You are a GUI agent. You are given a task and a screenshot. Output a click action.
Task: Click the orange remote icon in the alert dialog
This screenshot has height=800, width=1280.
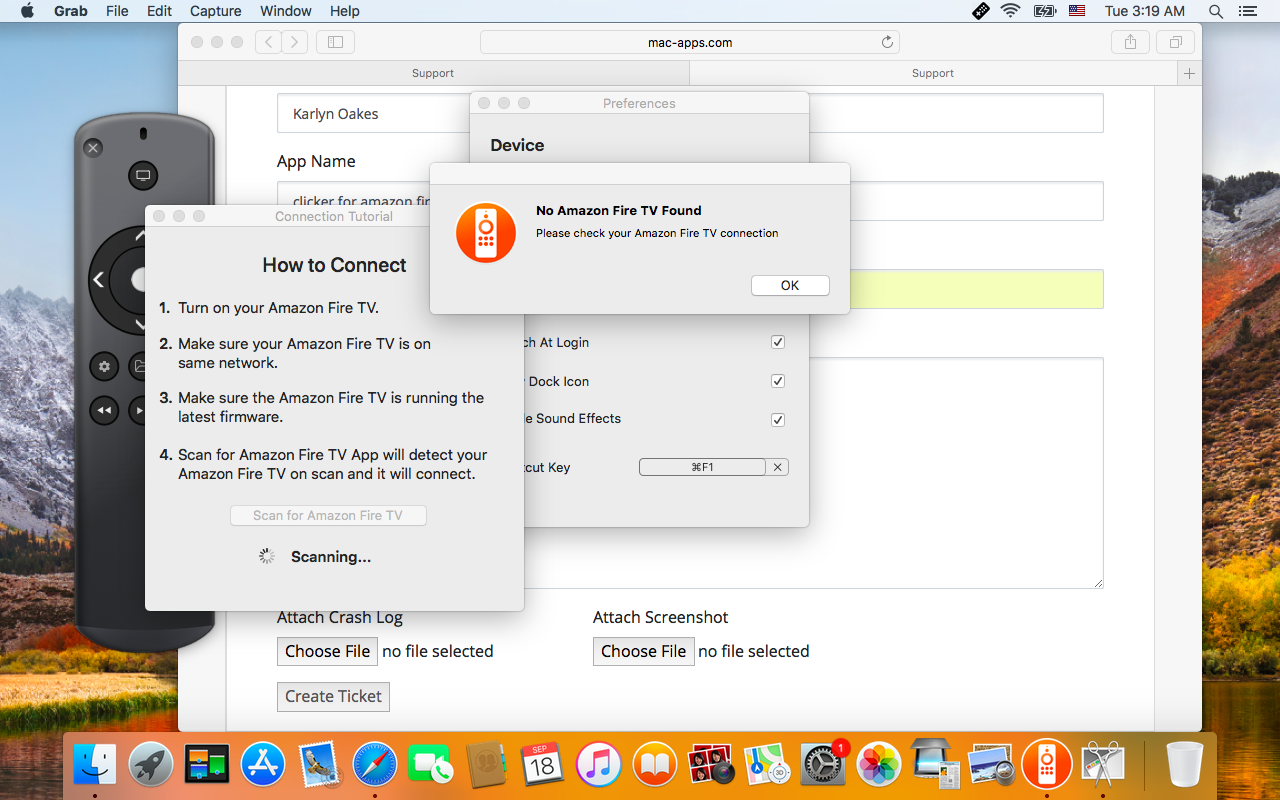(486, 233)
